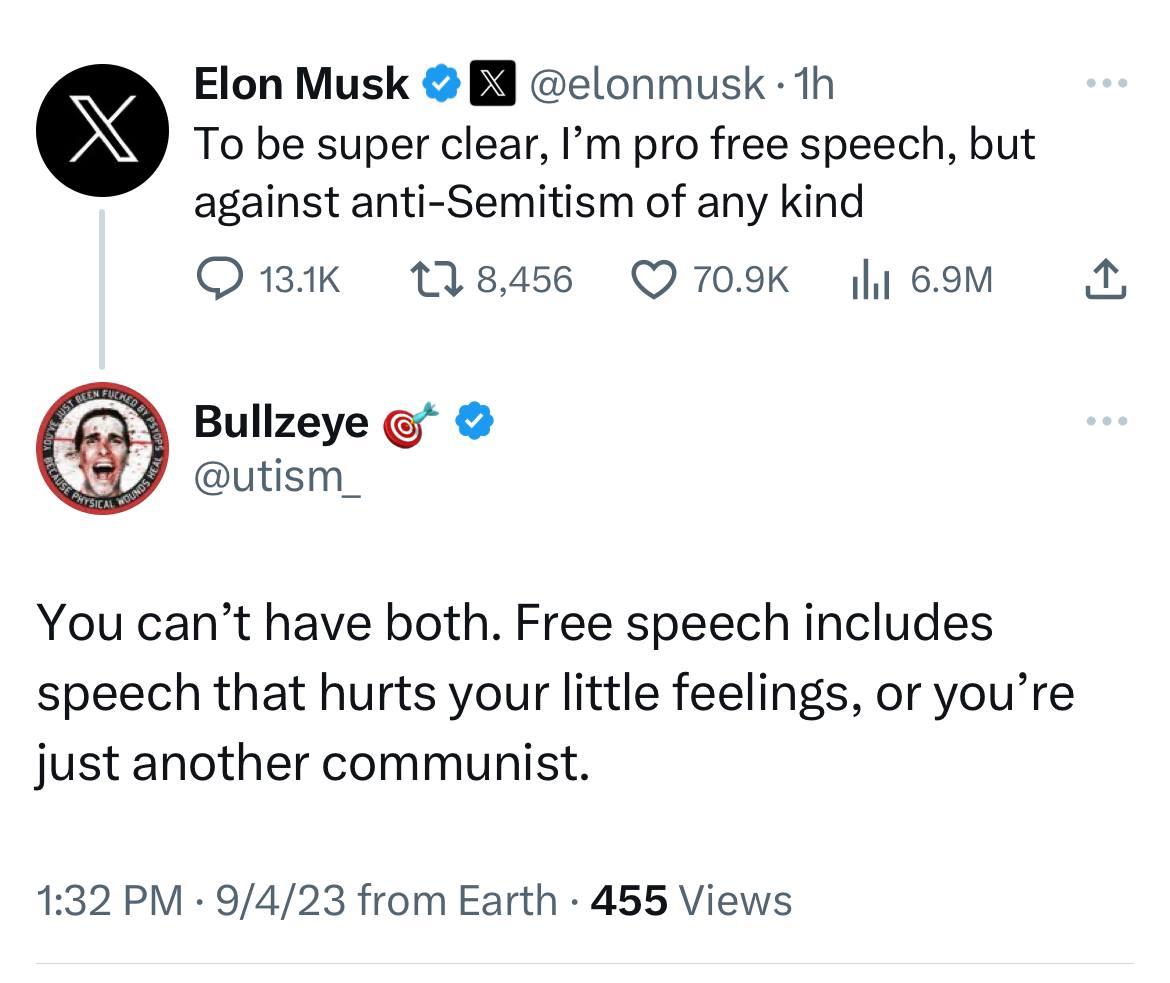This screenshot has height=983, width=1170.
Task: Open the Elon Musk display name link
Action: pos(300,84)
